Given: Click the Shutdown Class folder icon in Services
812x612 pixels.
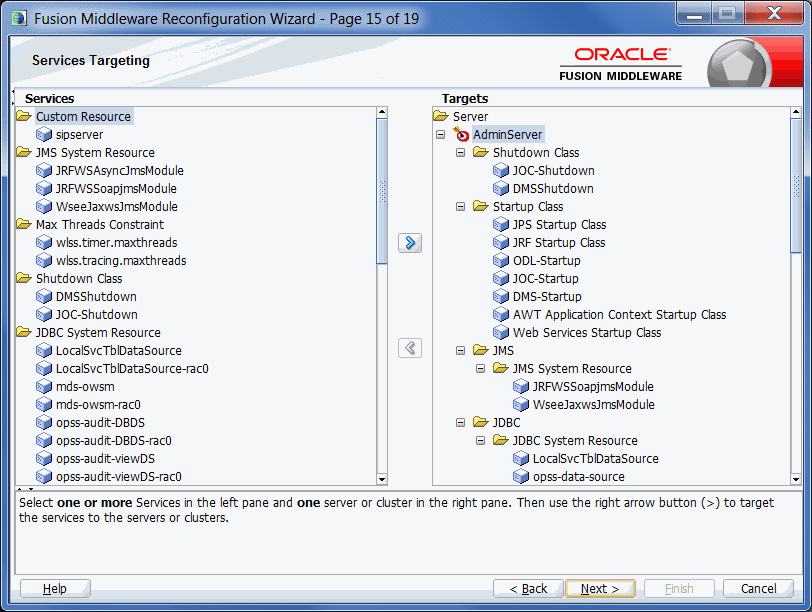Looking at the screenshot, I should point(24,278).
